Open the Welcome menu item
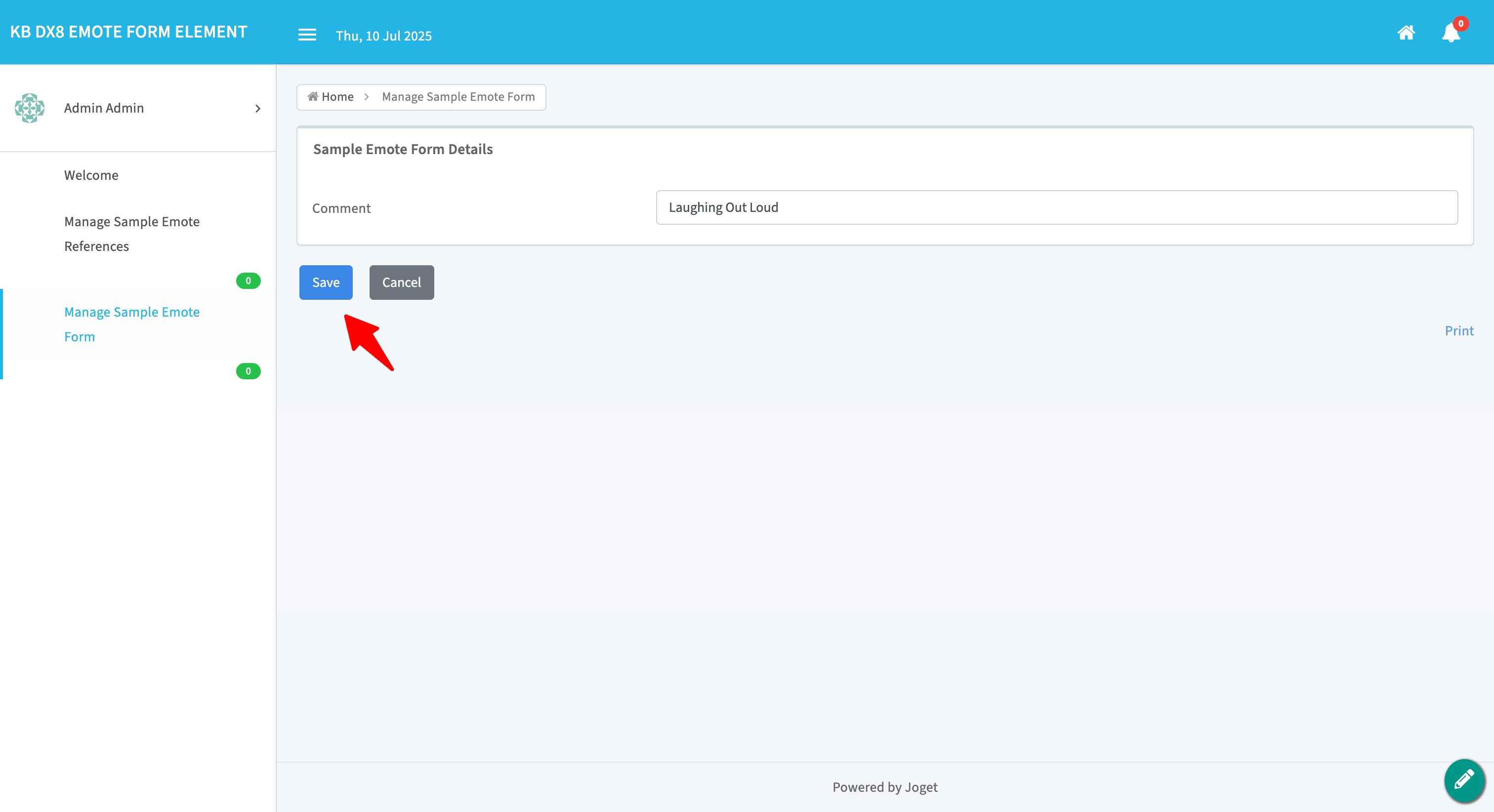The image size is (1494, 812). click(91, 175)
